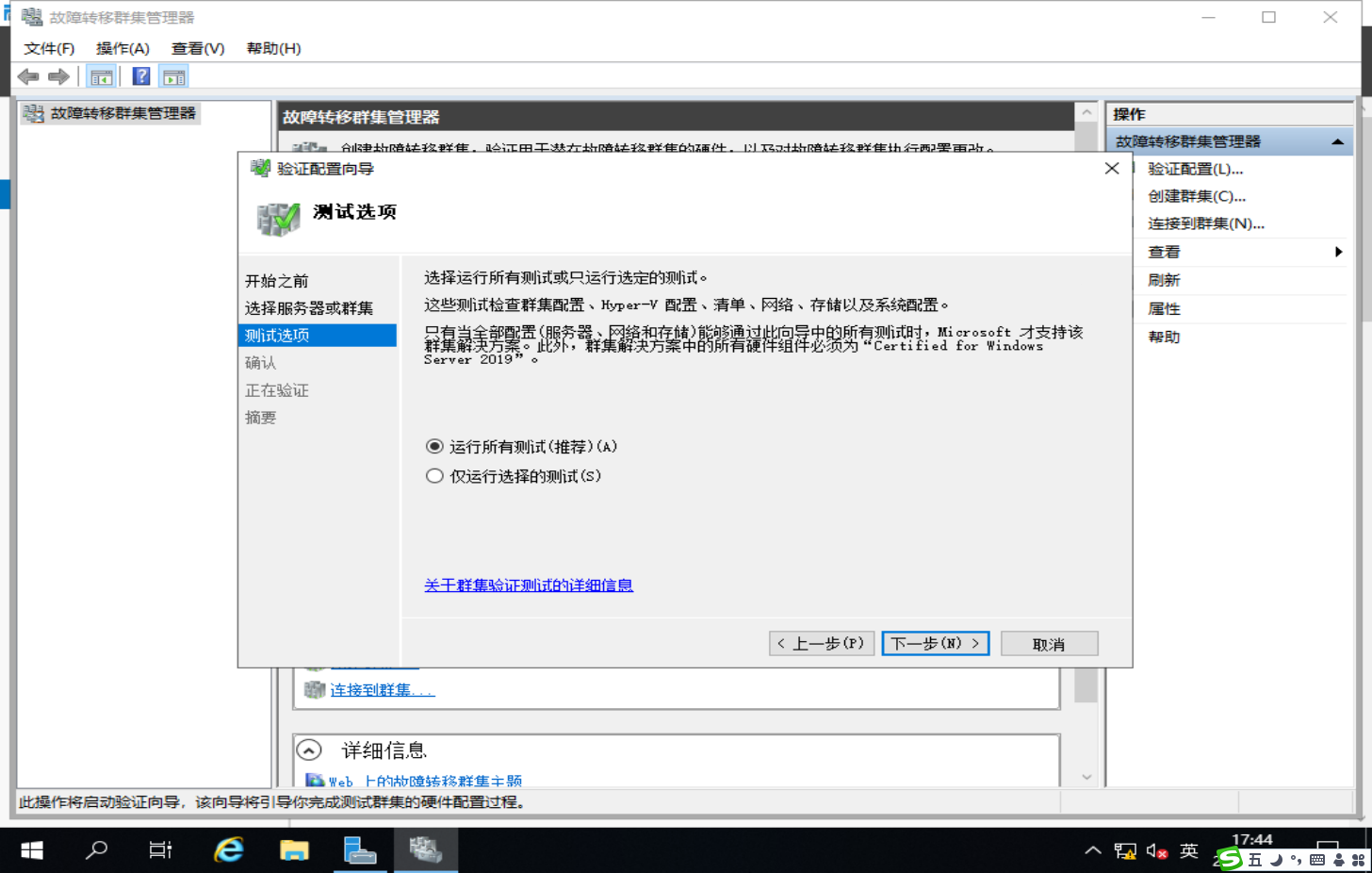Click the 下一步 button in the wizard
This screenshot has height=873, width=1372.
pyautogui.click(x=934, y=643)
